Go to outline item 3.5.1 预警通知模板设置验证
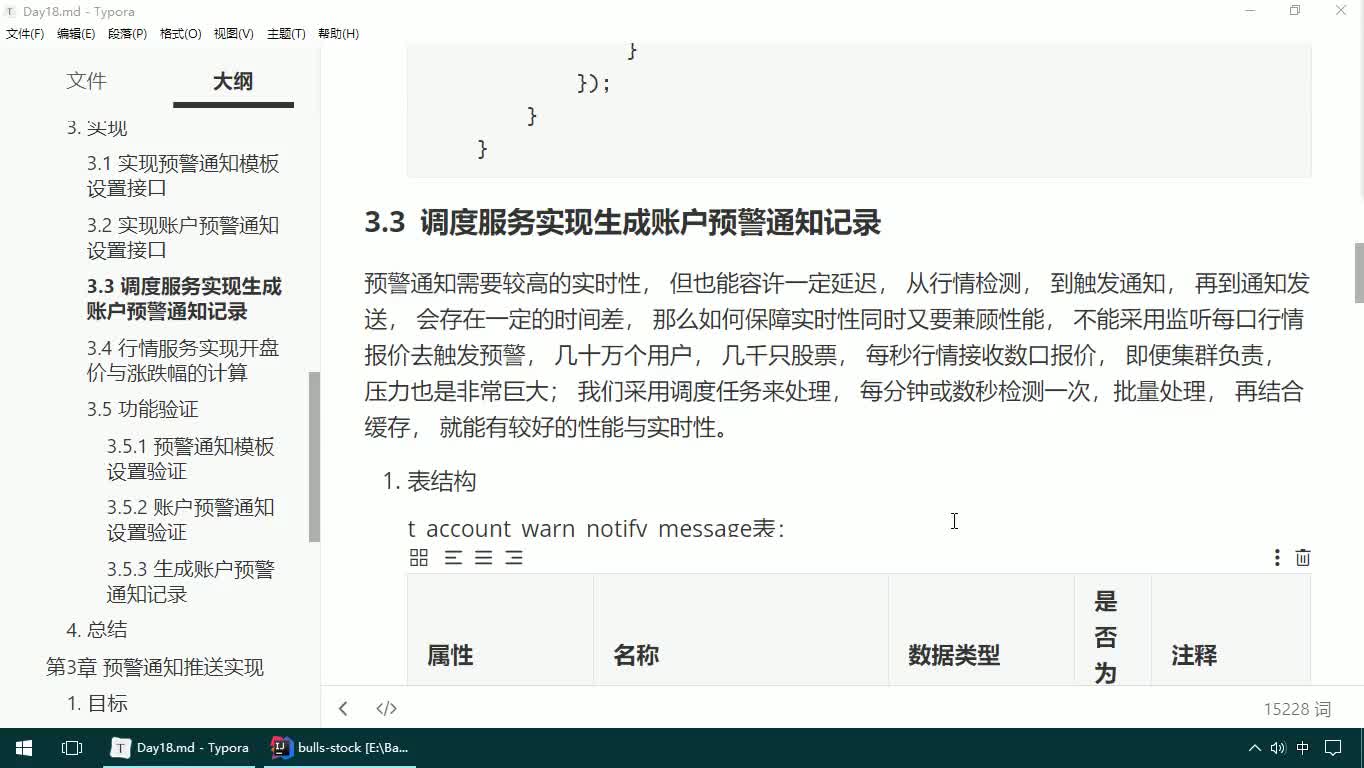1364x768 pixels. (x=191, y=459)
